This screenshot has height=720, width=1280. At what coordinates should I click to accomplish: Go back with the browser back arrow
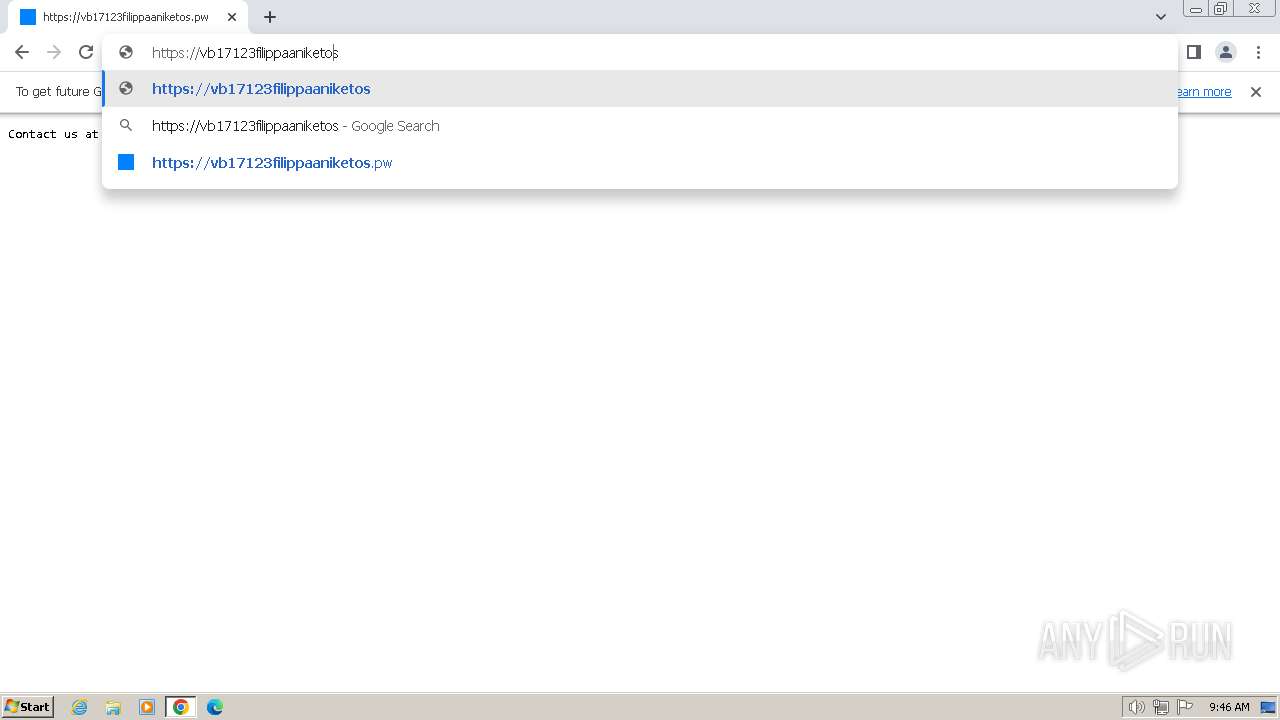tap(22, 52)
